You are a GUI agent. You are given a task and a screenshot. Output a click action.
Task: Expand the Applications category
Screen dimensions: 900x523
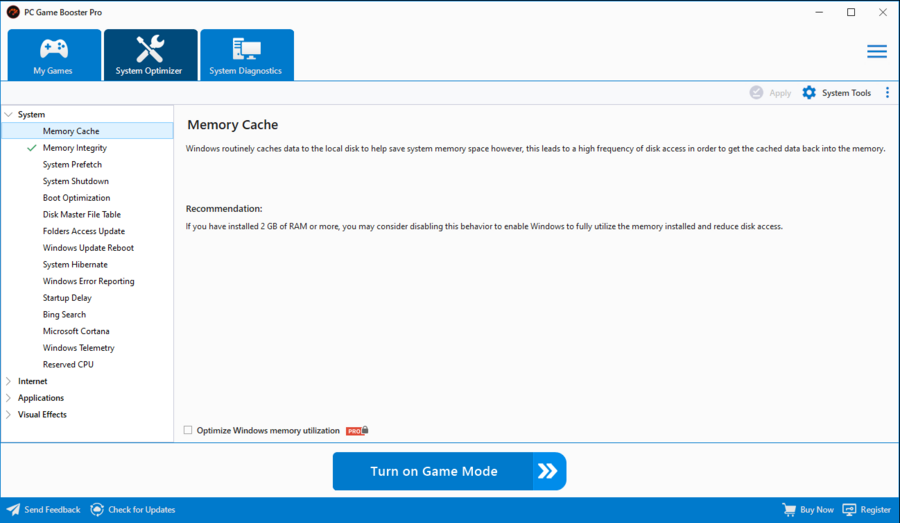(x=9, y=398)
